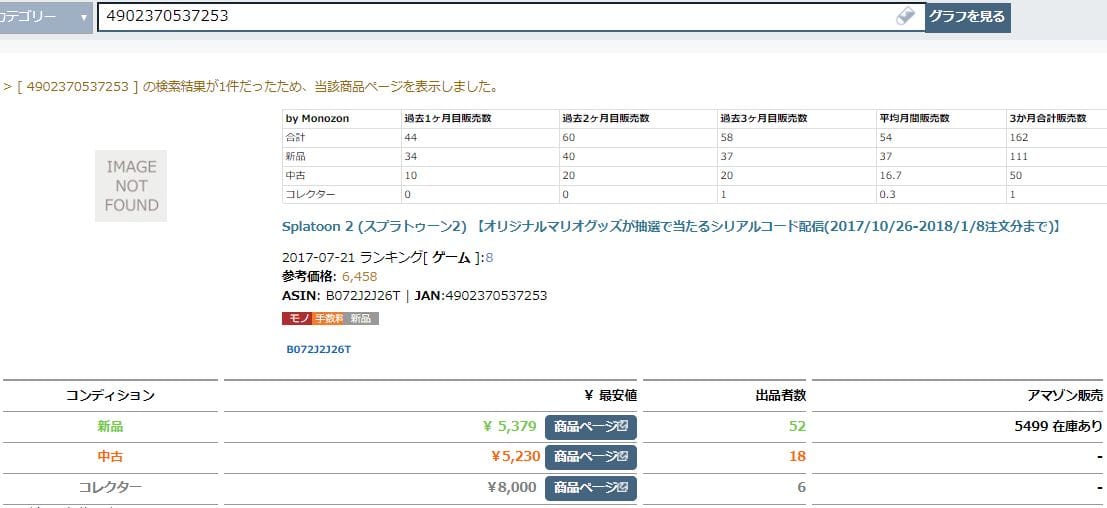Click the 新品 seller count 52
1107x508 pixels.
click(x=796, y=427)
